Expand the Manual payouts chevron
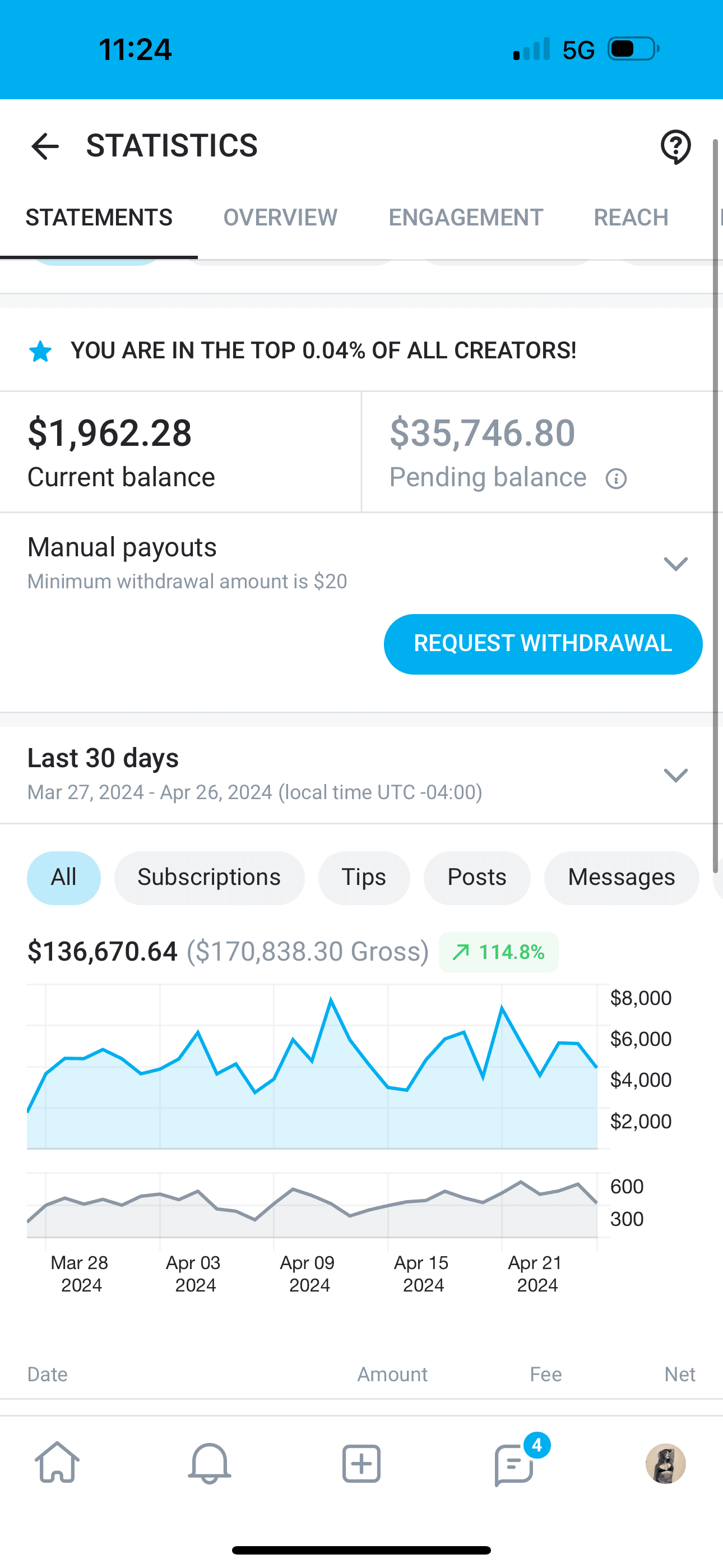Screen dimensions: 723x1568 click(675, 564)
